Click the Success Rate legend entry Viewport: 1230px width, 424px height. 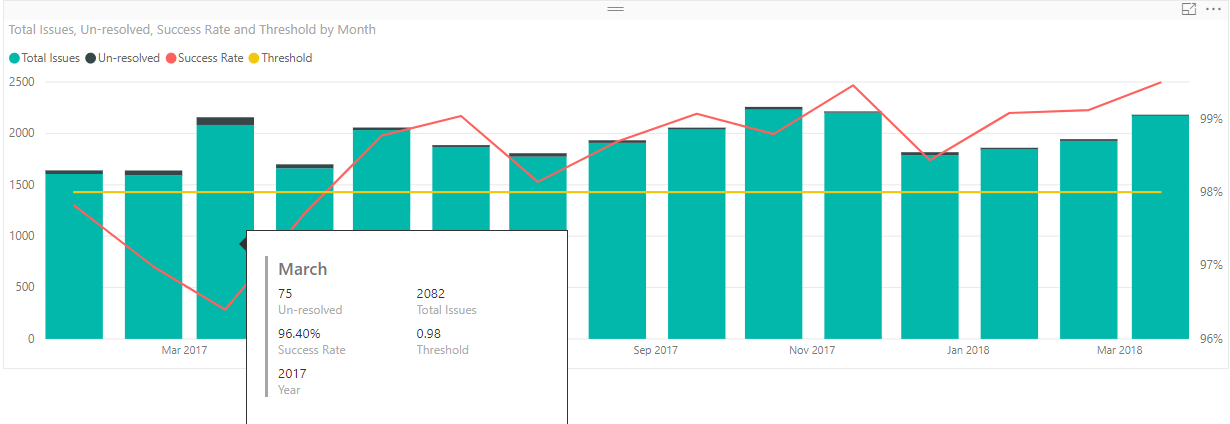[205, 58]
